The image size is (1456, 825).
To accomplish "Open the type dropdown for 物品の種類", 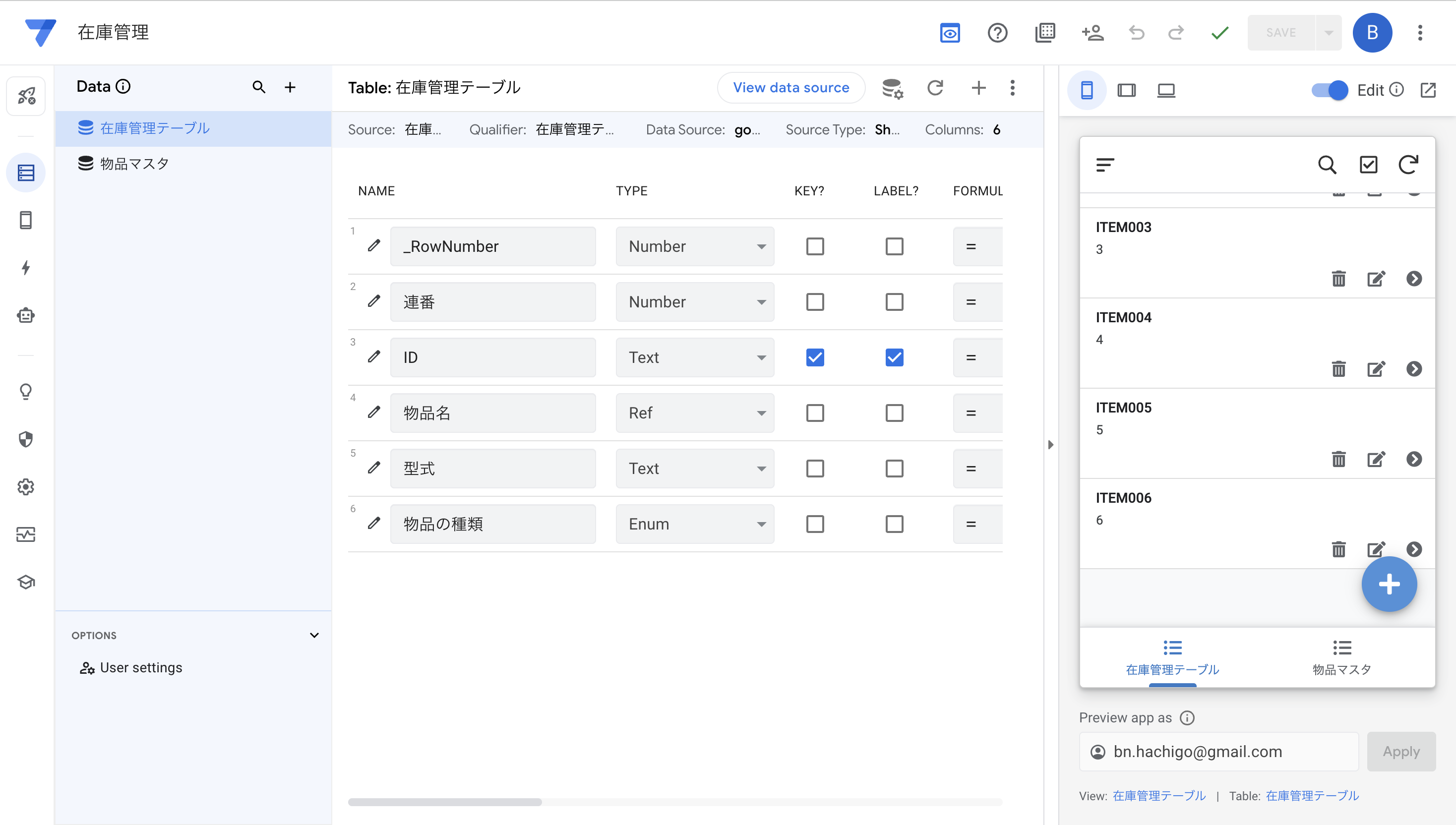I will click(x=695, y=524).
